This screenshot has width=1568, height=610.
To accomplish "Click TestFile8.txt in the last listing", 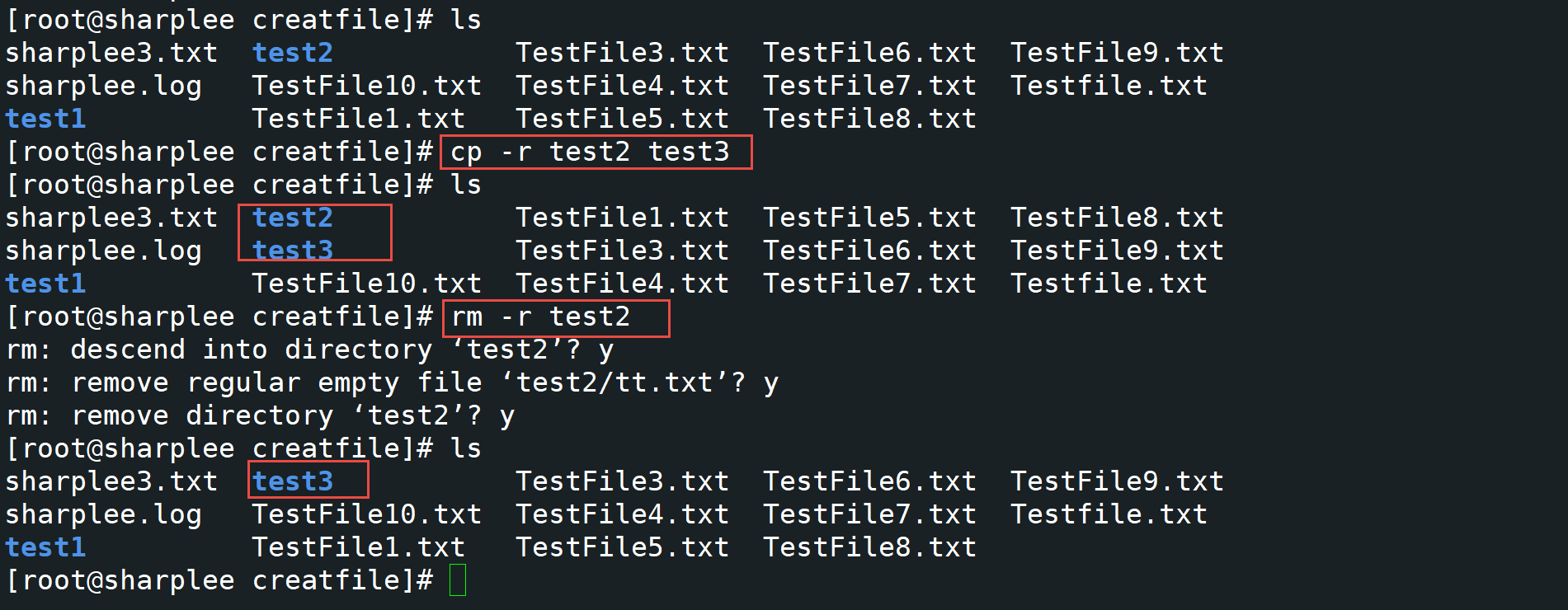I will [870, 547].
